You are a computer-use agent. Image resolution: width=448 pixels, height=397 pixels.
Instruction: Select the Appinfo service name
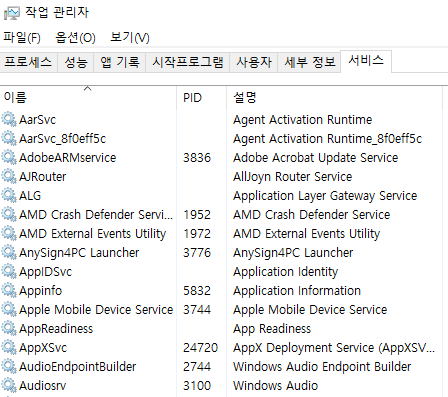[x=40, y=290]
